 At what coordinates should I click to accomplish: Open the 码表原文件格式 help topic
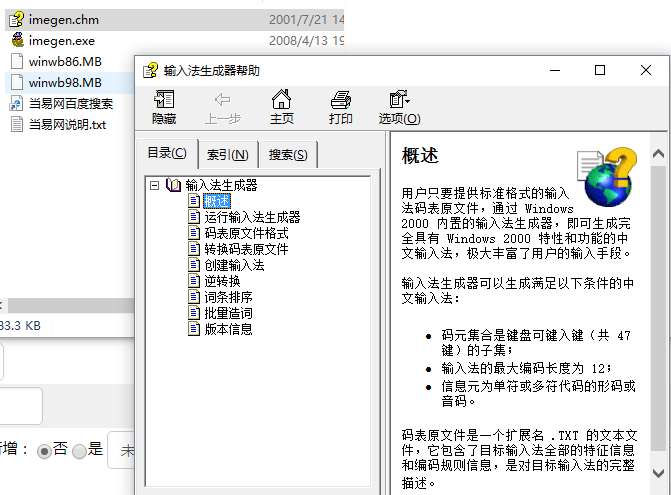point(246,233)
